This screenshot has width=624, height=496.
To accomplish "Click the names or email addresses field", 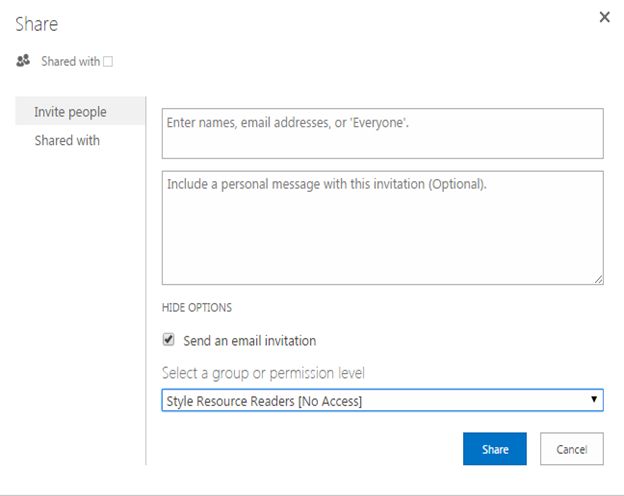I will (x=382, y=133).
